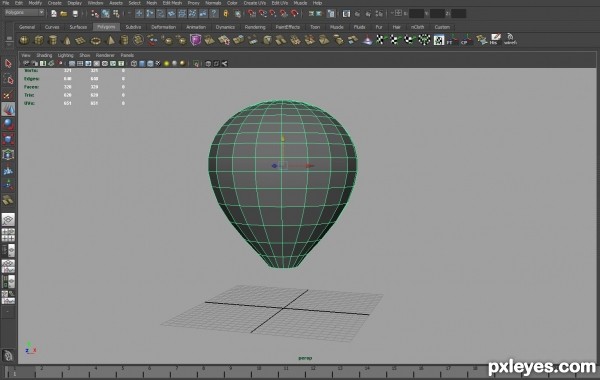Create a polygon pyramid from shelf
Image resolution: width=600 pixels, height=380 pixels.
click(110, 40)
